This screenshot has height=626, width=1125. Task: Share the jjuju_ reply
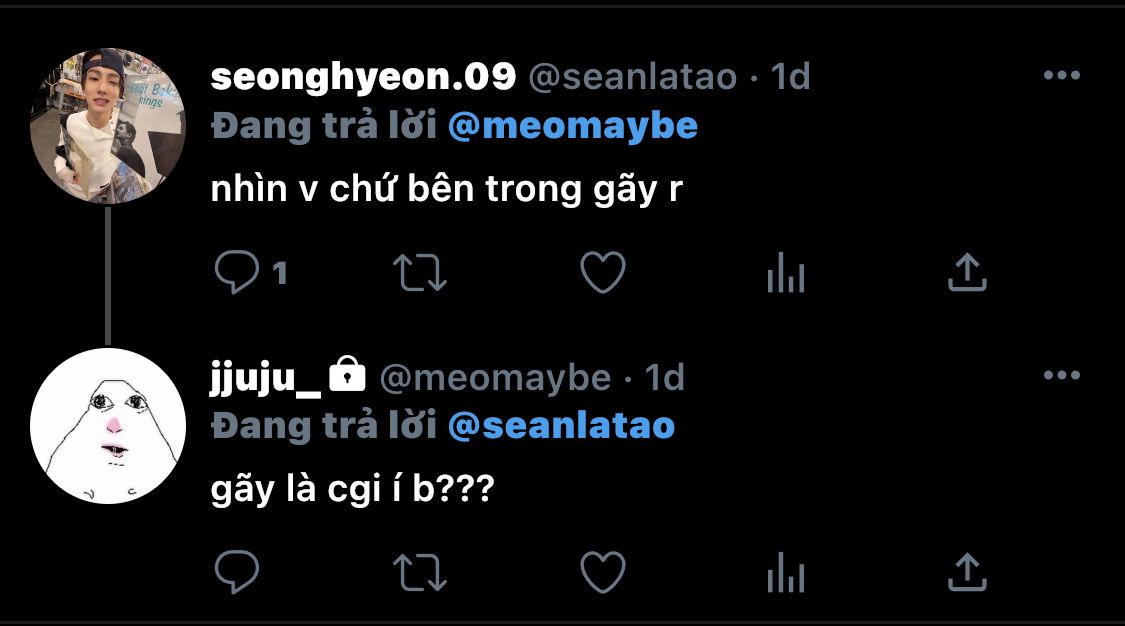967,573
